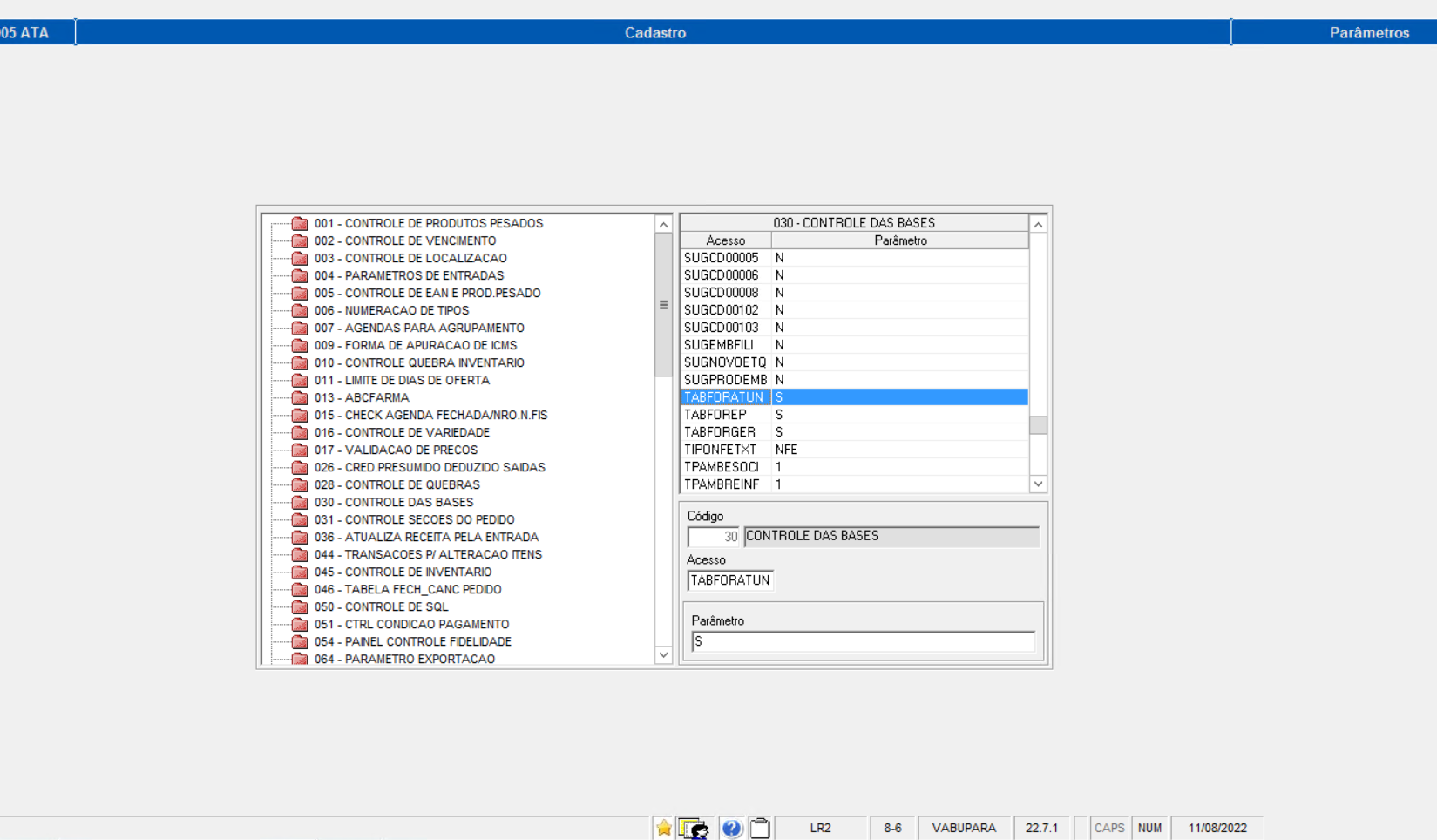The width and height of the screenshot is (1437, 840).
Task: Click the Acesso column header
Action: tap(726, 240)
